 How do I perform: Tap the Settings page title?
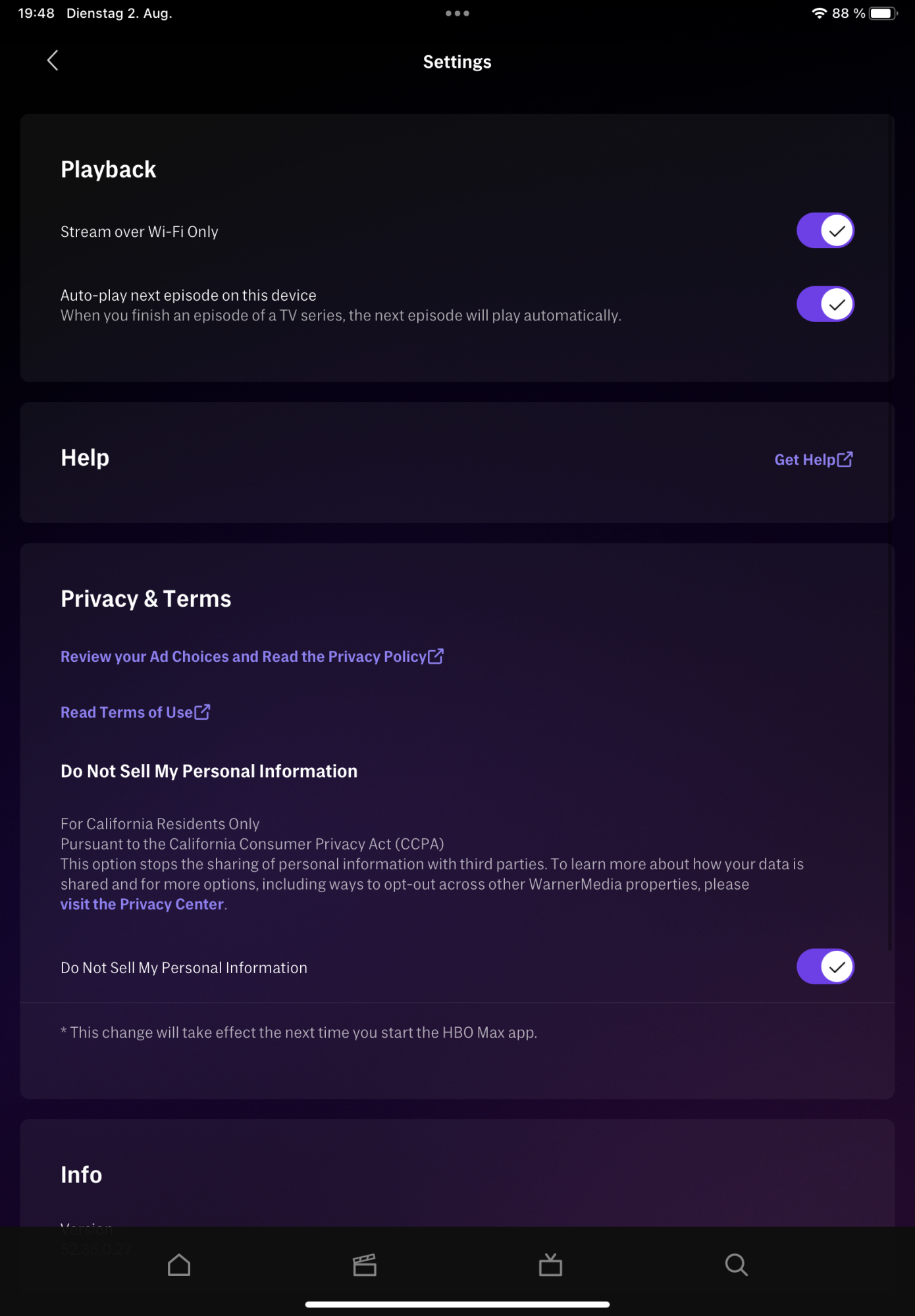[x=457, y=62]
